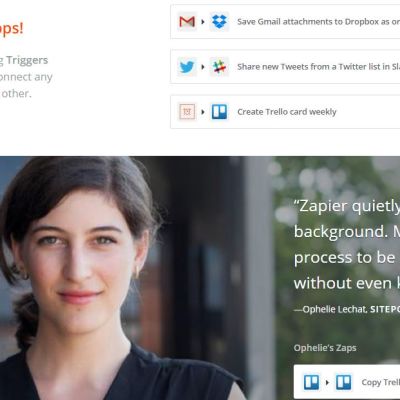Click the Slack icon
400x400 pixels.
pos(219,67)
